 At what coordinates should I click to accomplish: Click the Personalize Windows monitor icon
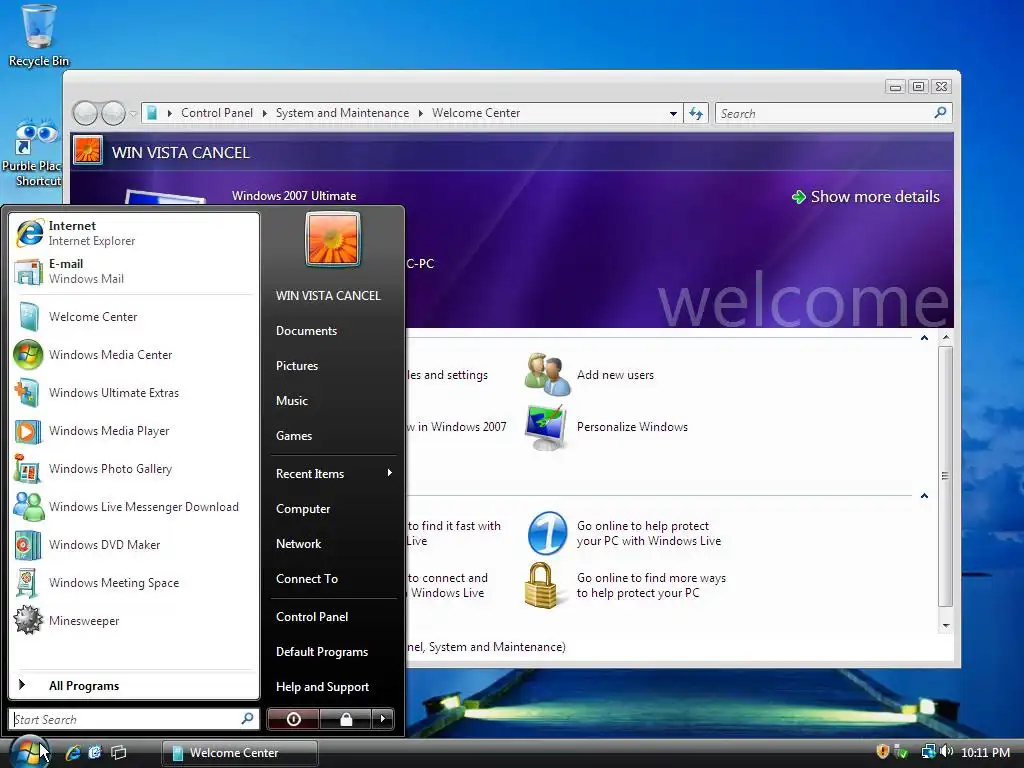point(546,427)
